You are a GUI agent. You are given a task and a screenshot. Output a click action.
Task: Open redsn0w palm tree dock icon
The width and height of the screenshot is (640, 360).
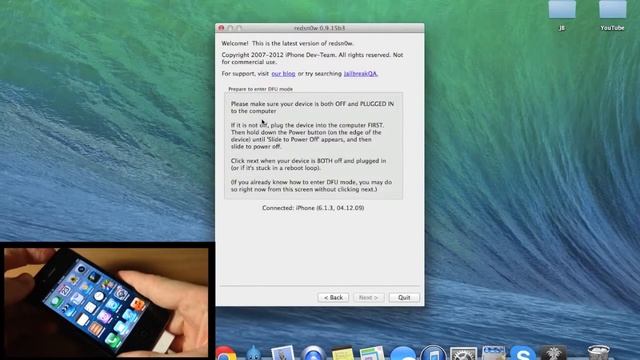point(553,353)
